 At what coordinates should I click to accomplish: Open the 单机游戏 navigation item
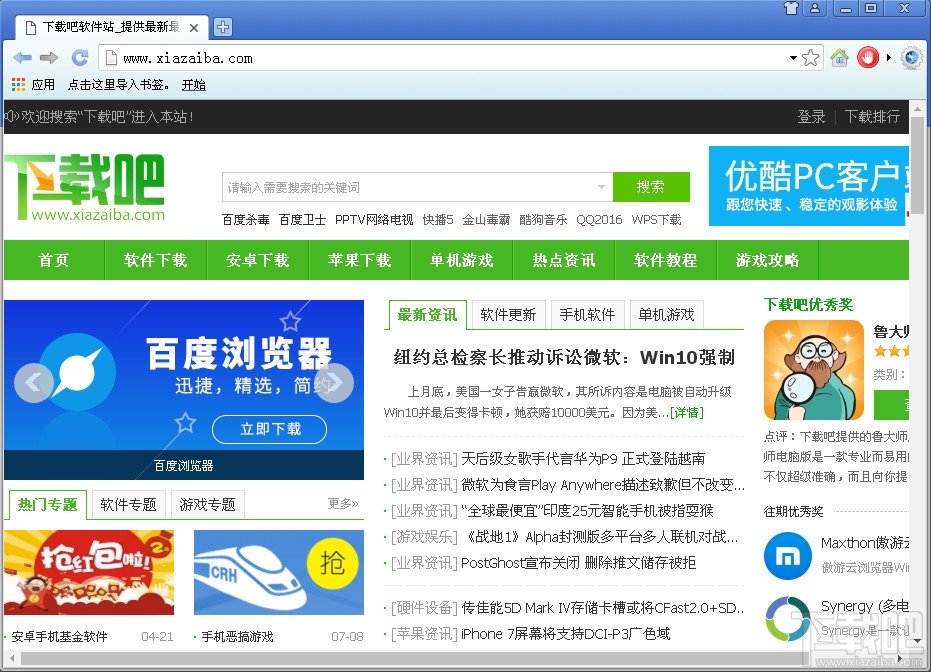click(462, 260)
